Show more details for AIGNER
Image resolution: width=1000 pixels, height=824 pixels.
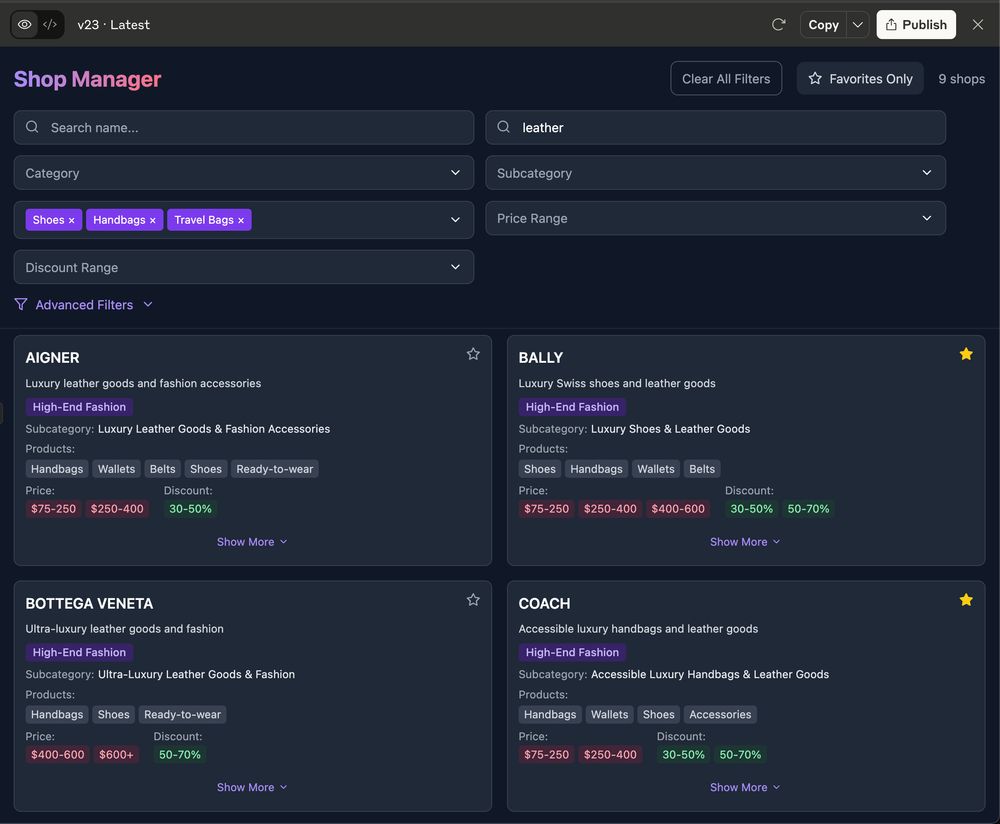point(252,541)
